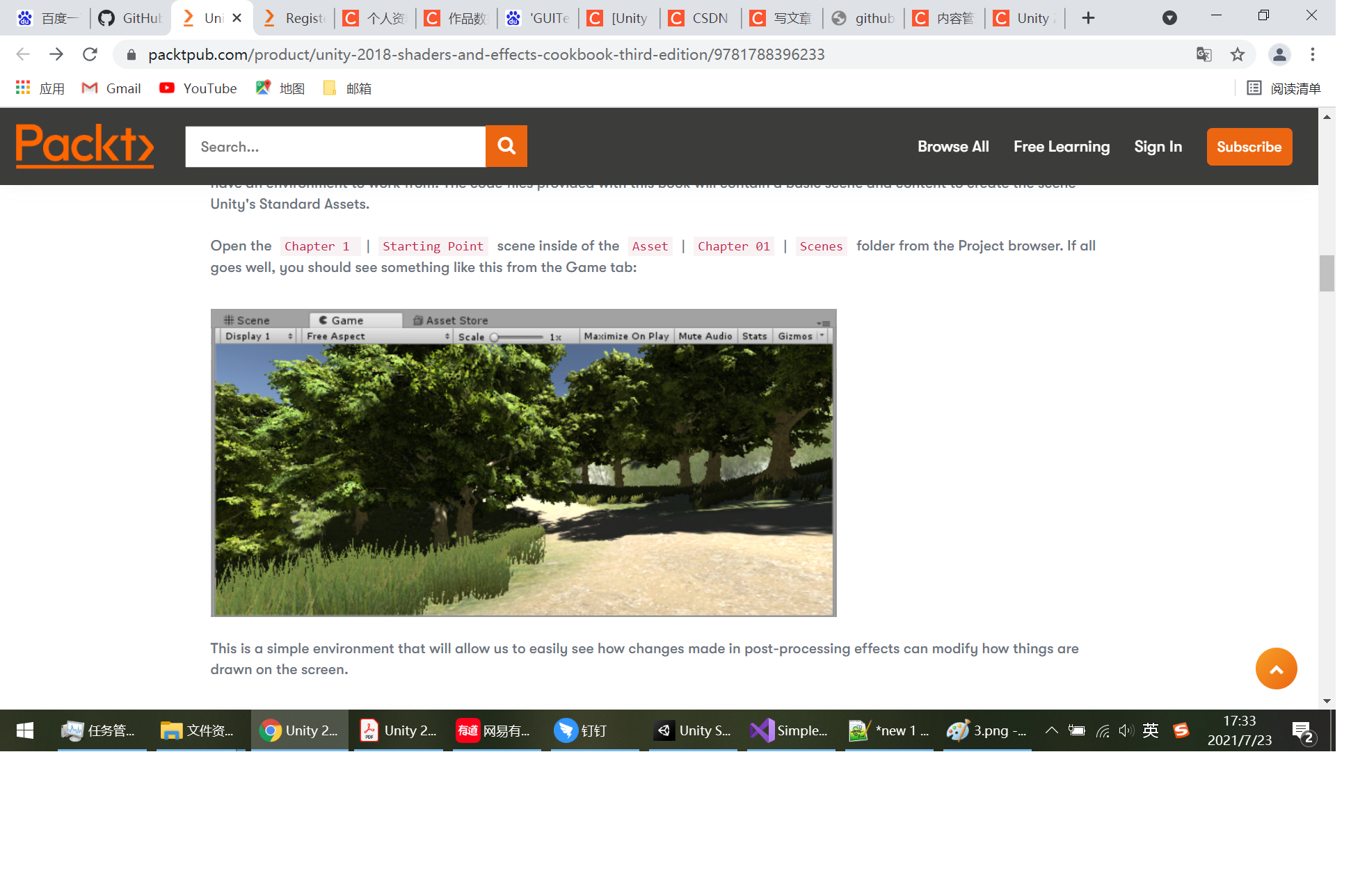
Task: Click into the Search input field
Action: coord(335,147)
